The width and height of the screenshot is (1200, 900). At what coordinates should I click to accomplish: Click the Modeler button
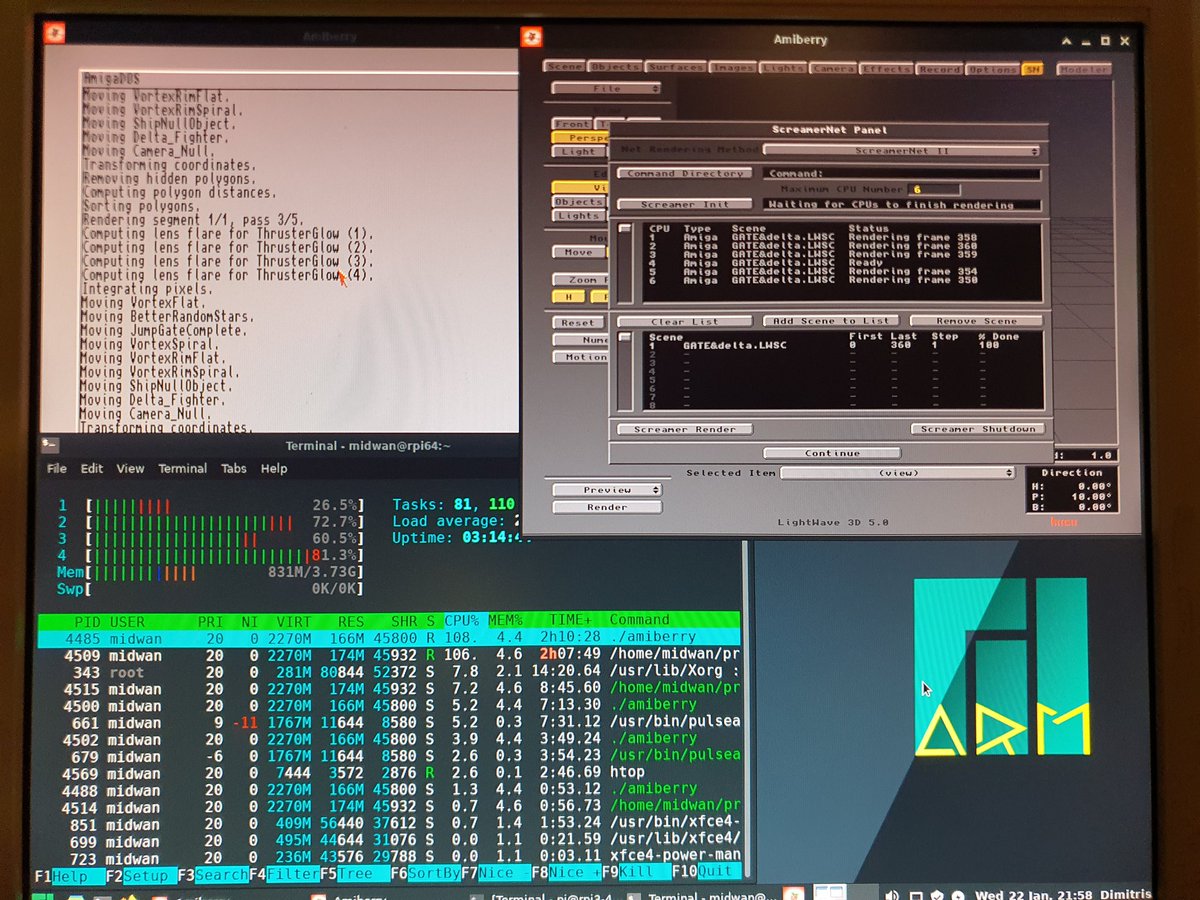tap(1083, 69)
